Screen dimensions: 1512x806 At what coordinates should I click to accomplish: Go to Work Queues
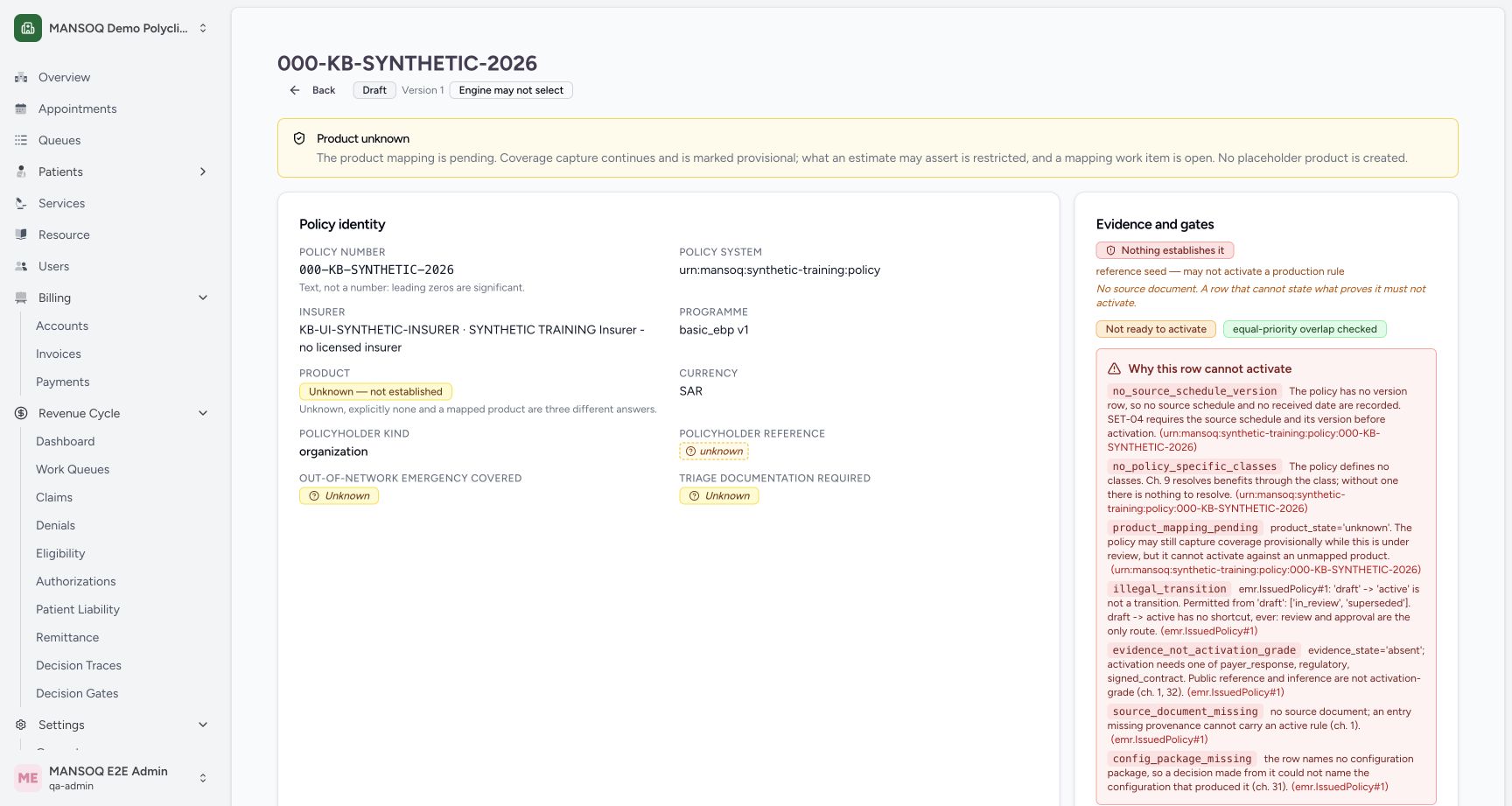pyautogui.click(x=73, y=469)
